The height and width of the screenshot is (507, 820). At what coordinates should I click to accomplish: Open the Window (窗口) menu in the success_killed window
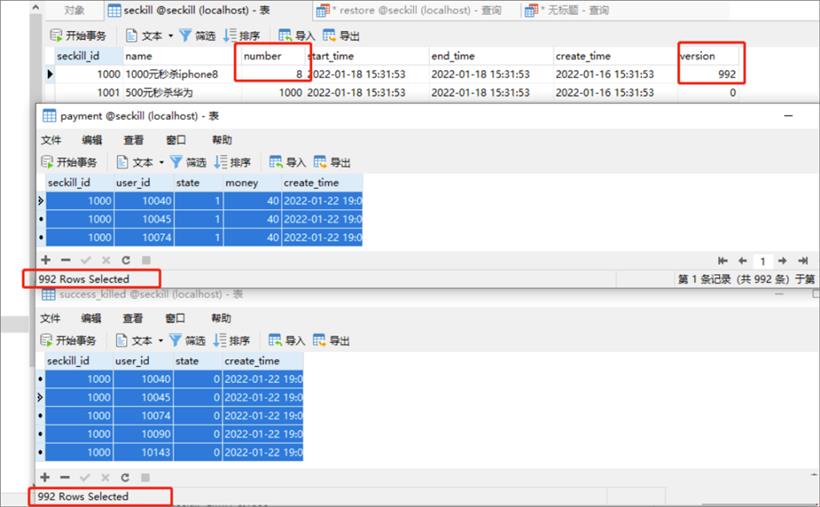tap(175, 318)
